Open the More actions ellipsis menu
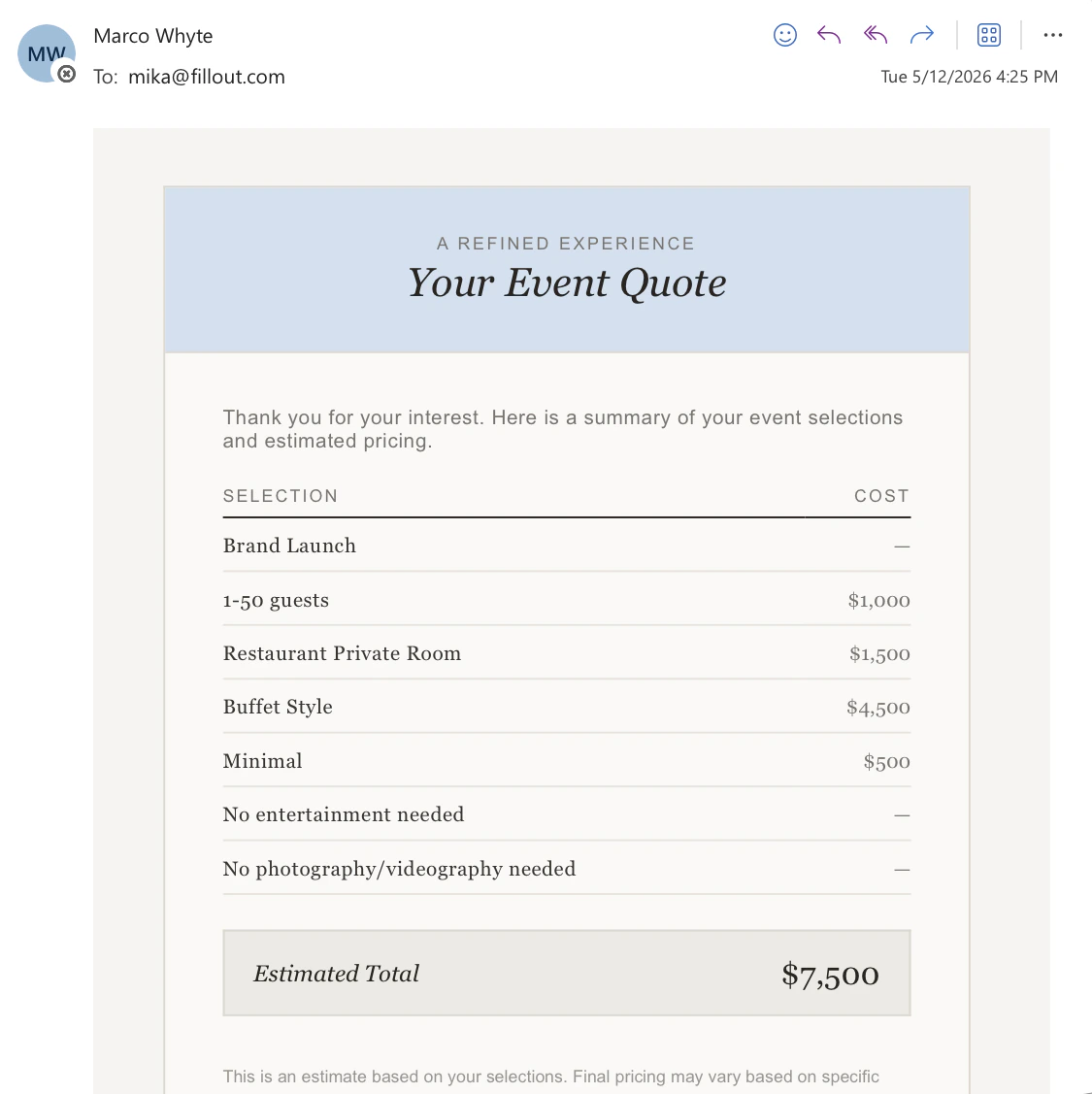This screenshot has height=1094, width=1092. pyautogui.click(x=1053, y=35)
